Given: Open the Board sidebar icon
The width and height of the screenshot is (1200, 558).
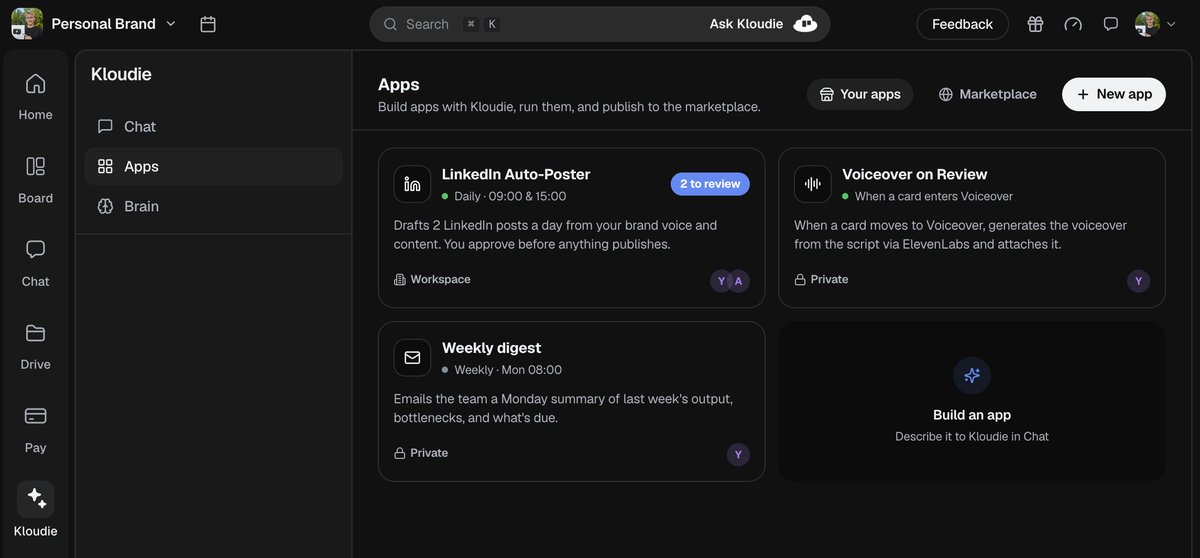Looking at the screenshot, I should [x=35, y=166].
